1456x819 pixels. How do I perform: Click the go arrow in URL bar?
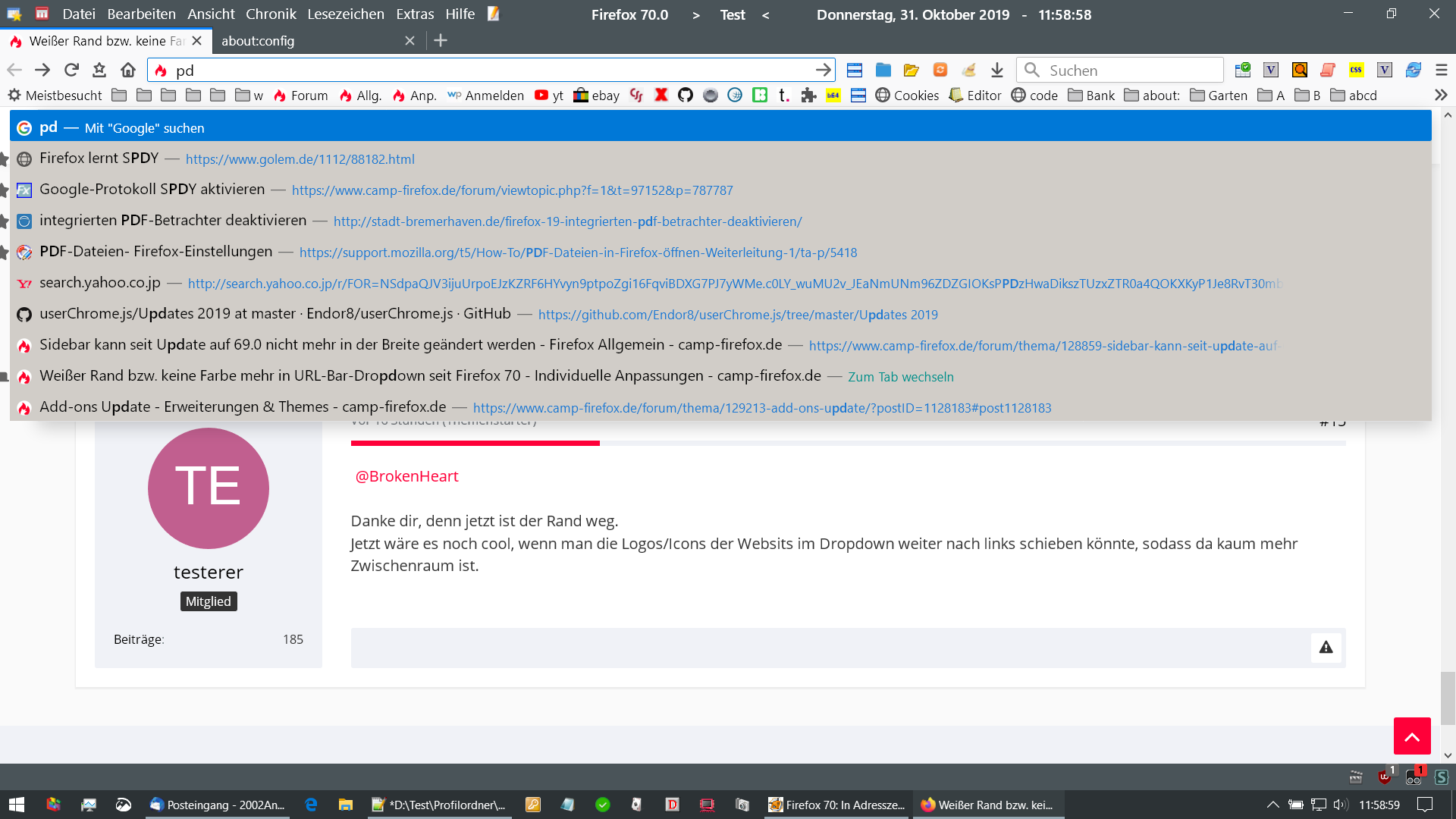pos(823,70)
